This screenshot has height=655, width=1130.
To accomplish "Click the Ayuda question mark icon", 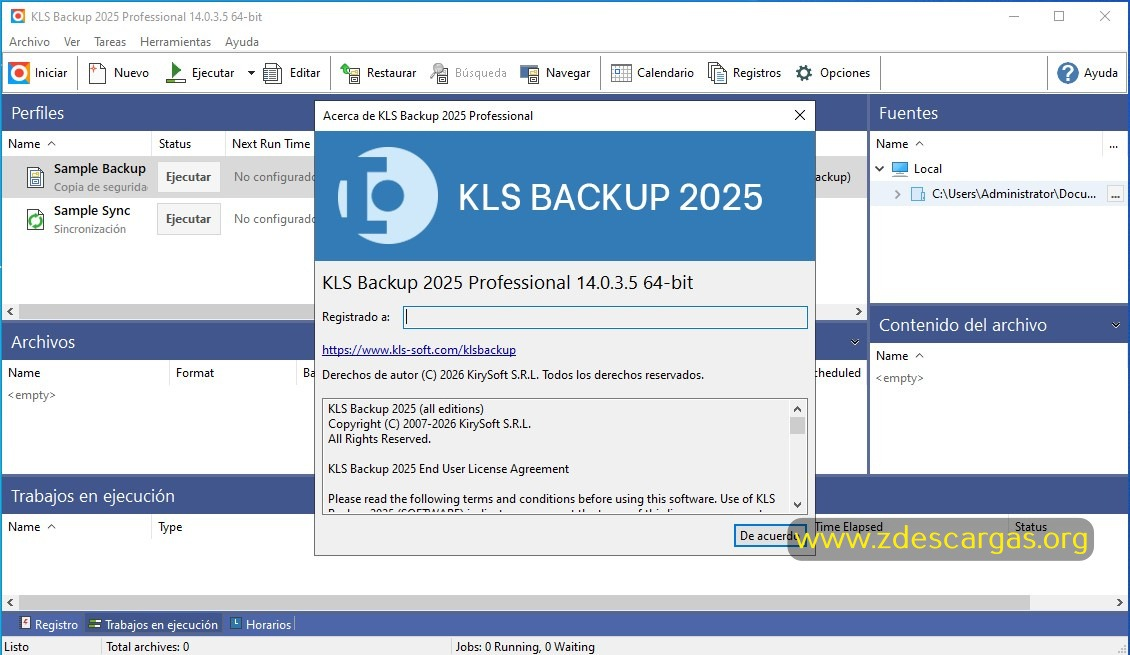I will click(x=1066, y=72).
